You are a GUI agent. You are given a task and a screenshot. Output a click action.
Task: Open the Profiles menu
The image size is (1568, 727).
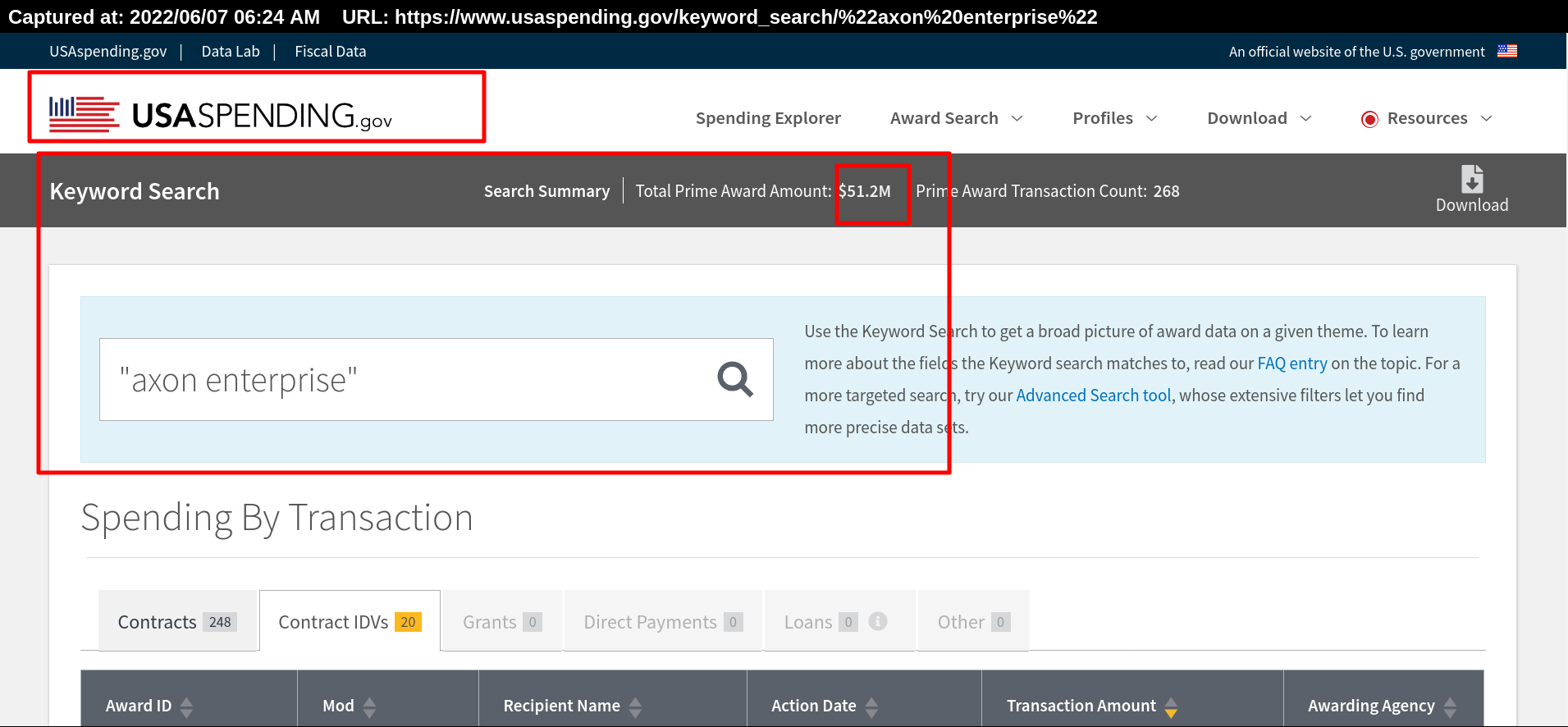(1103, 118)
